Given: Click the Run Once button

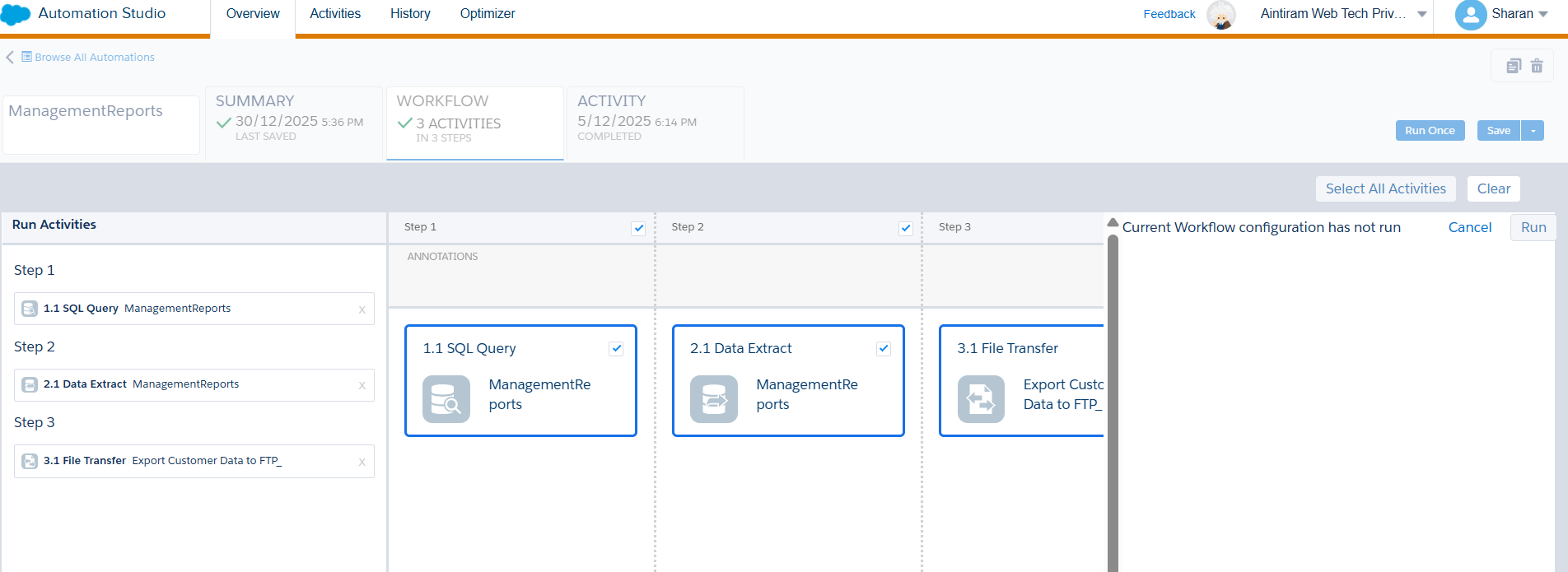Looking at the screenshot, I should pyautogui.click(x=1430, y=131).
